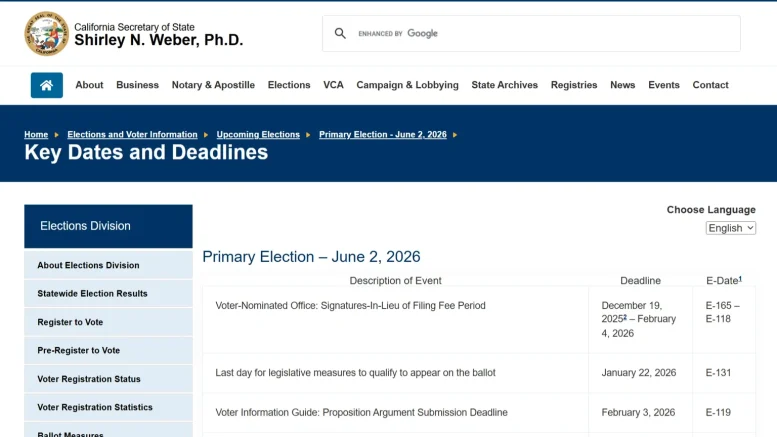Open the Choose Language English dropdown
777x437 pixels.
pos(730,228)
